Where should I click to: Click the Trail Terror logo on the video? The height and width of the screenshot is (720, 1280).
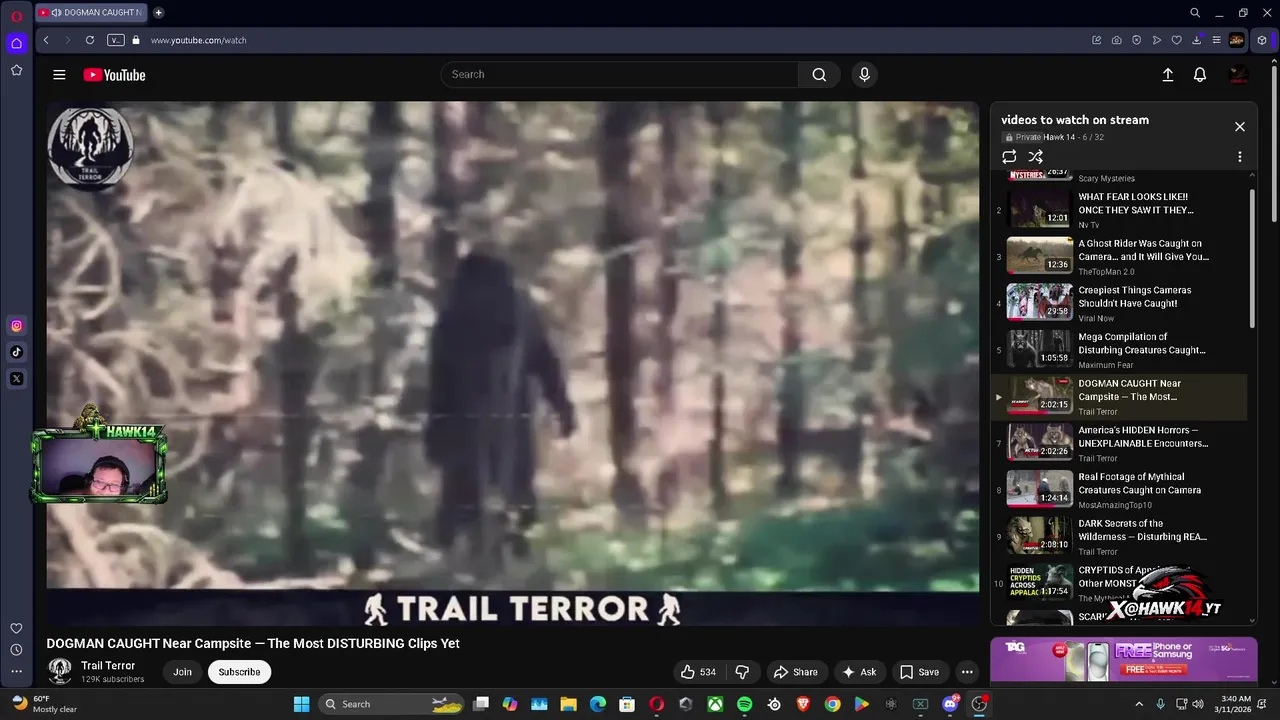[x=90, y=147]
